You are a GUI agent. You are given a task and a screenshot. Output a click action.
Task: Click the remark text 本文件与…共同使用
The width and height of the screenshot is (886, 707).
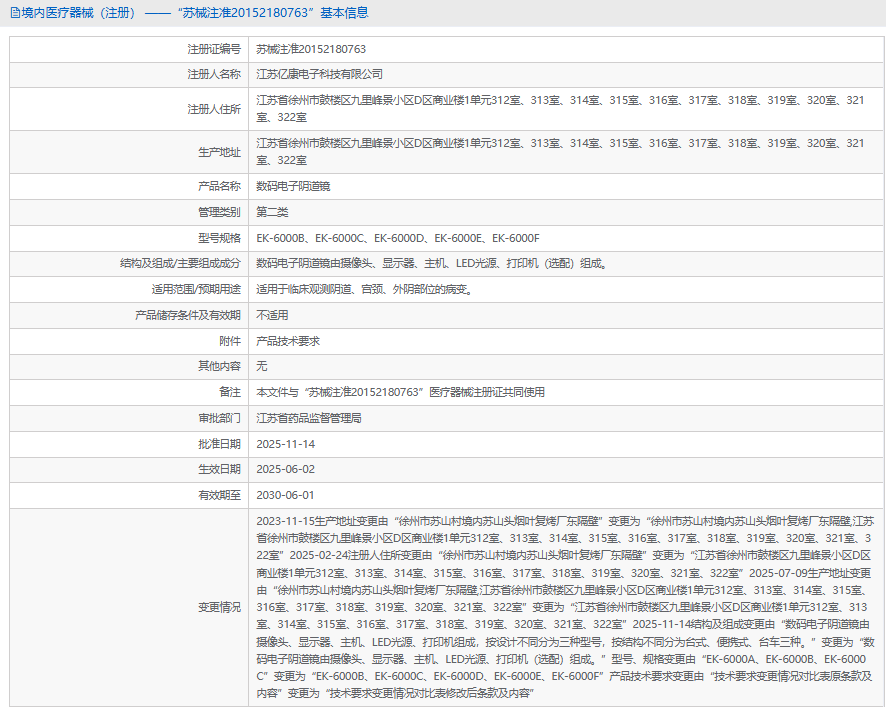[401, 392]
